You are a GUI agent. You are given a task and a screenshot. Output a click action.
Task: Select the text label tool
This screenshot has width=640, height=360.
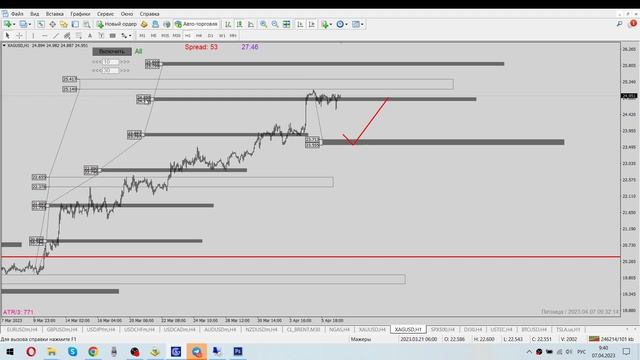[x=101, y=36]
